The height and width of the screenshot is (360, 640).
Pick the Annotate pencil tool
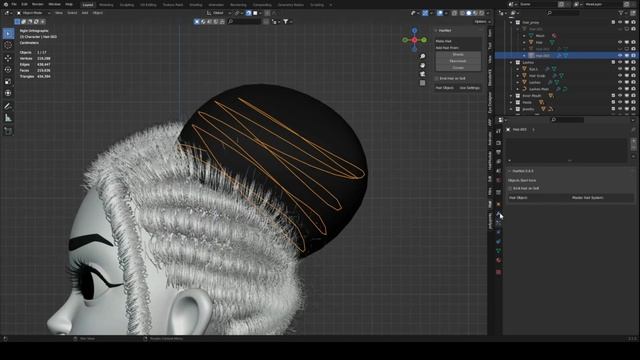[x=8, y=106]
